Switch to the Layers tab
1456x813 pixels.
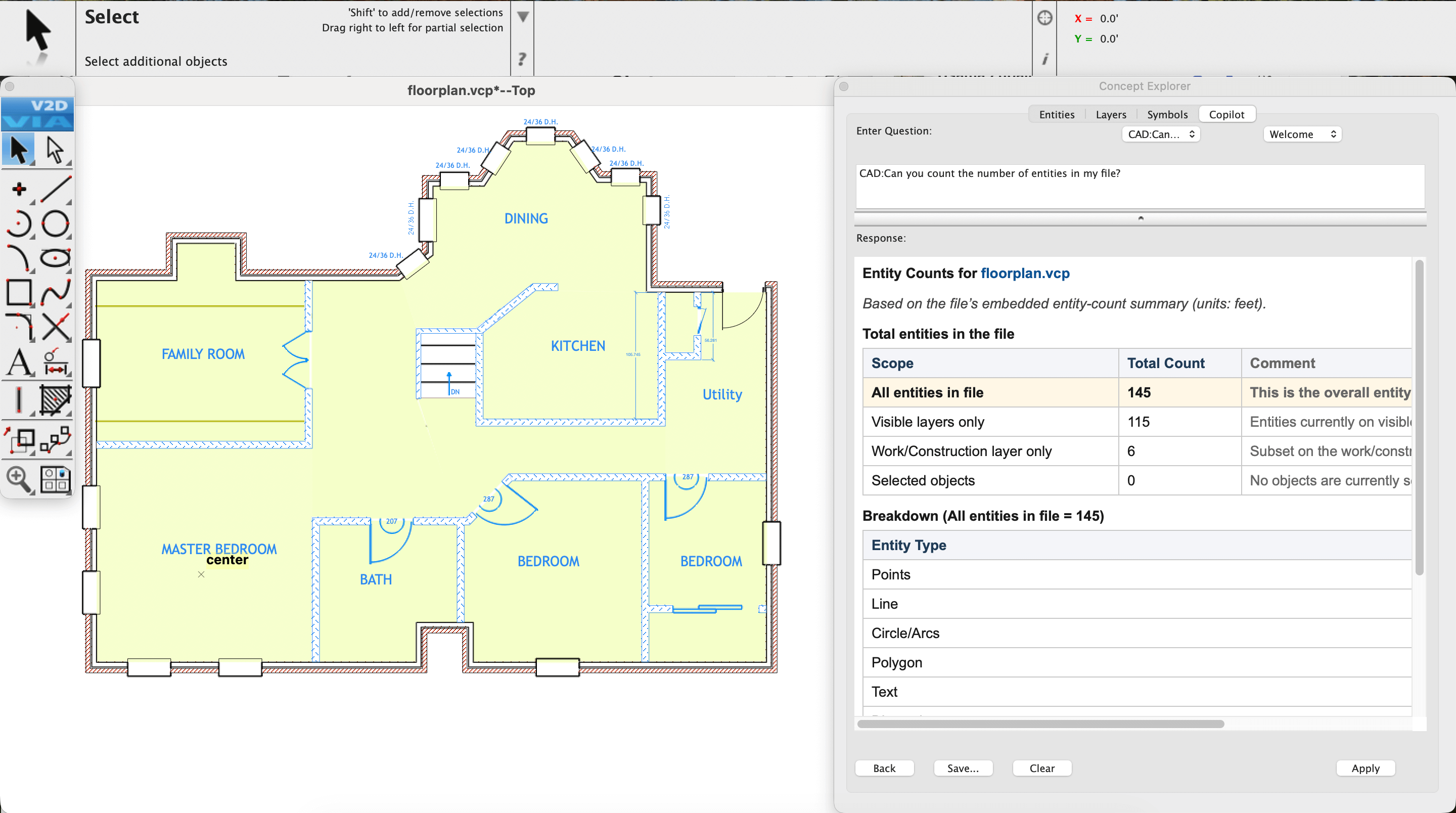pos(1111,115)
